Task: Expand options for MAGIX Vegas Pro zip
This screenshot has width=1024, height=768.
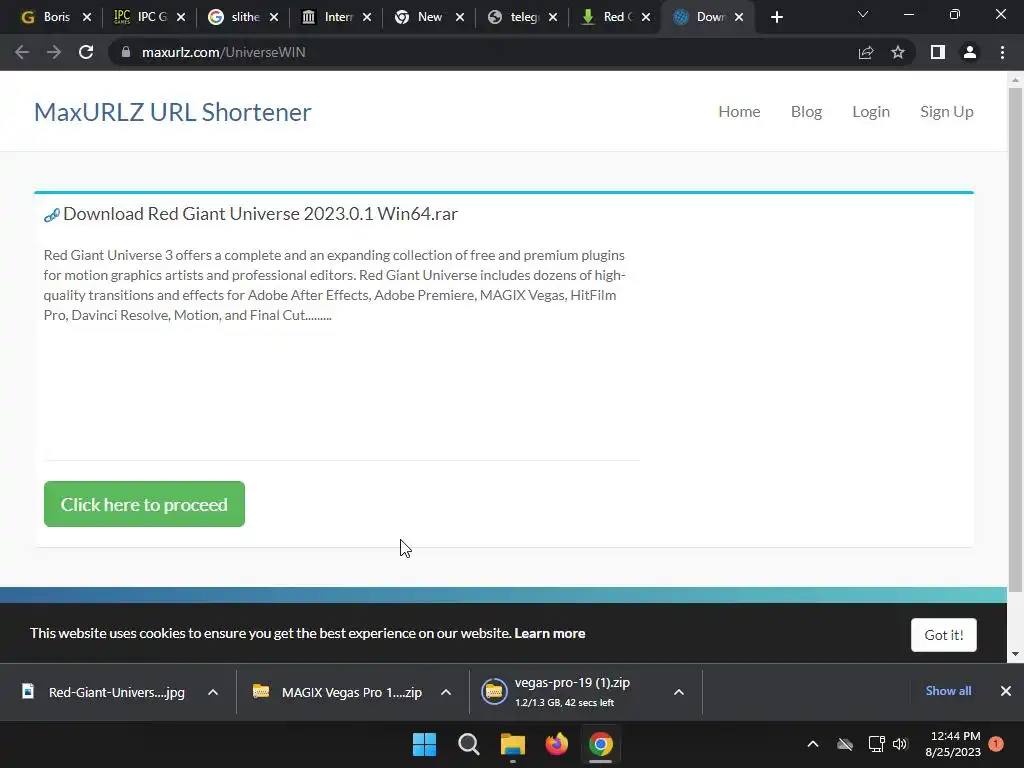Action: pos(446,692)
